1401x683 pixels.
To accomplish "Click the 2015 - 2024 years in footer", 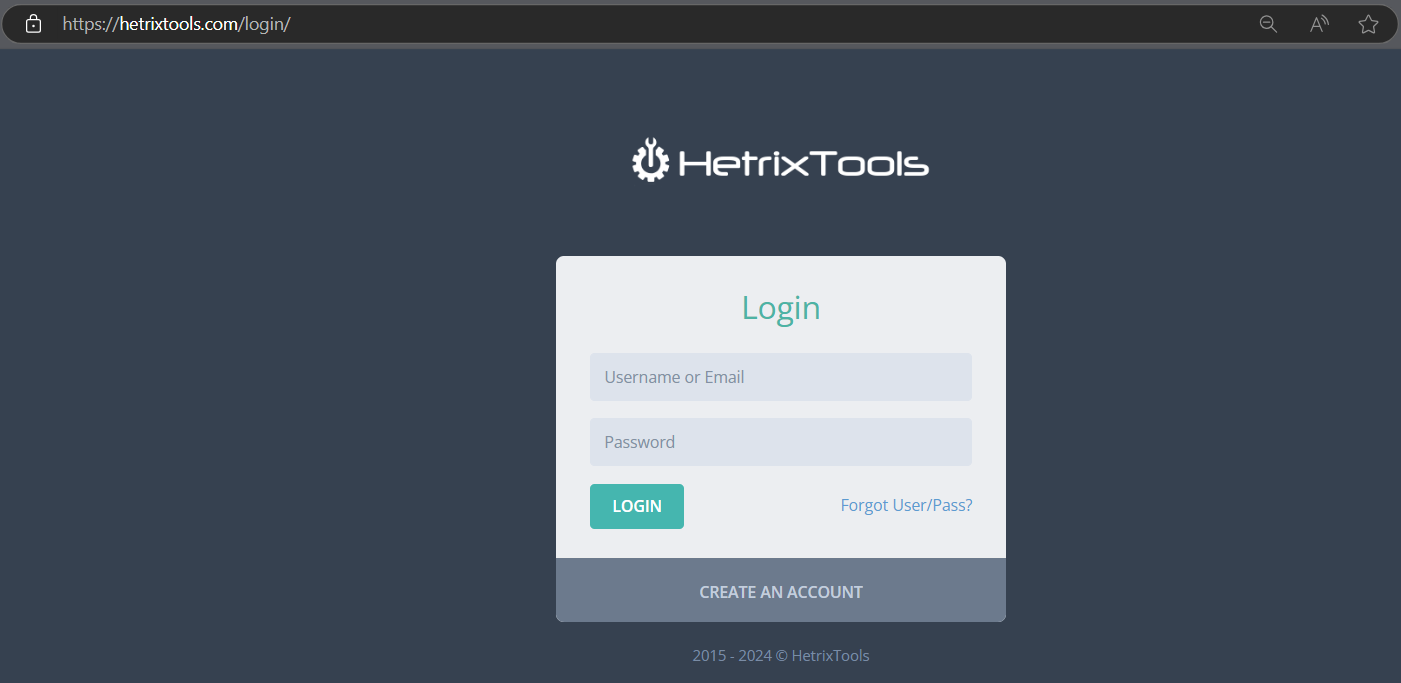I will pyautogui.click(x=732, y=656).
